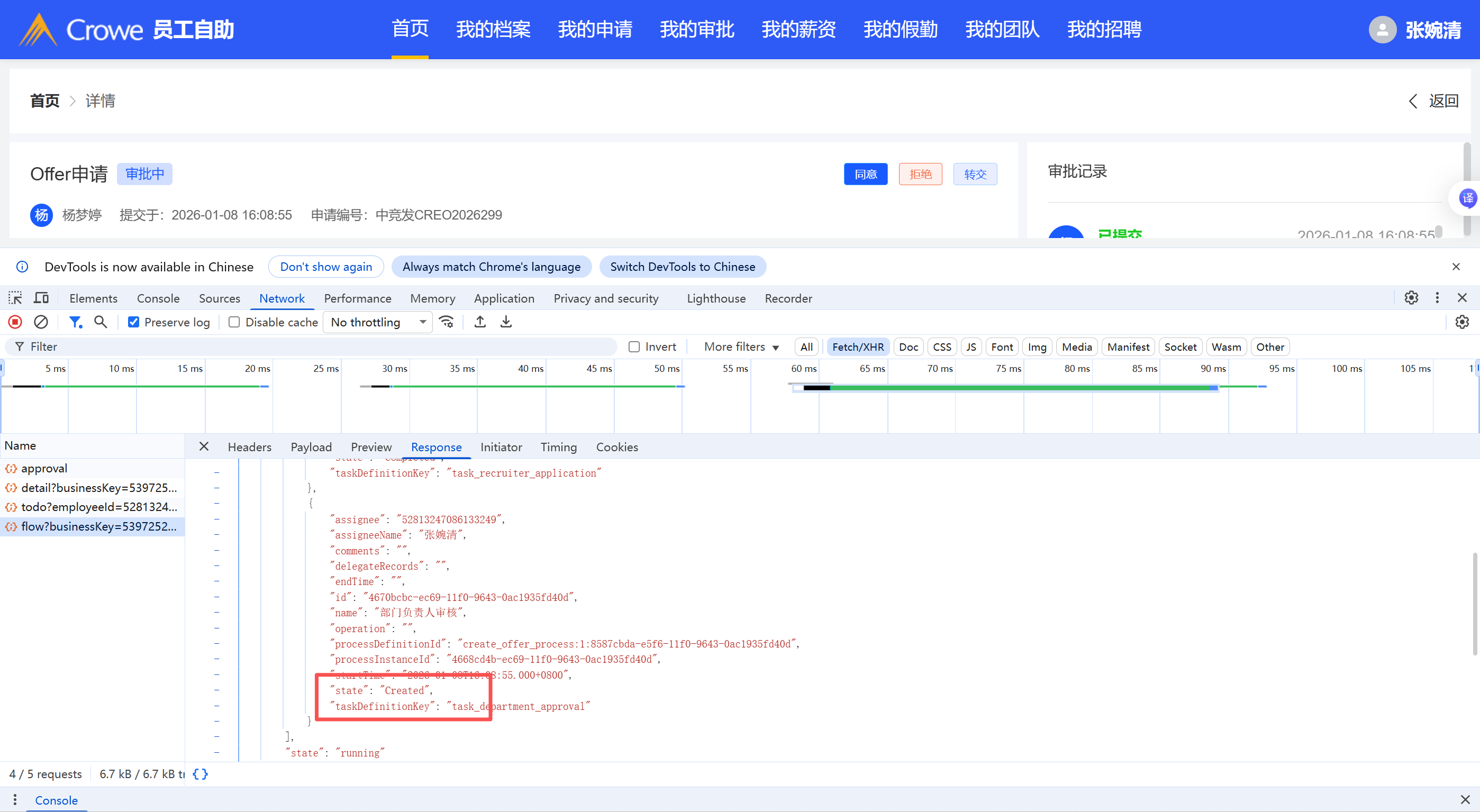Toggle the device toolbar icon
The width and height of the screenshot is (1480, 812).
41,298
